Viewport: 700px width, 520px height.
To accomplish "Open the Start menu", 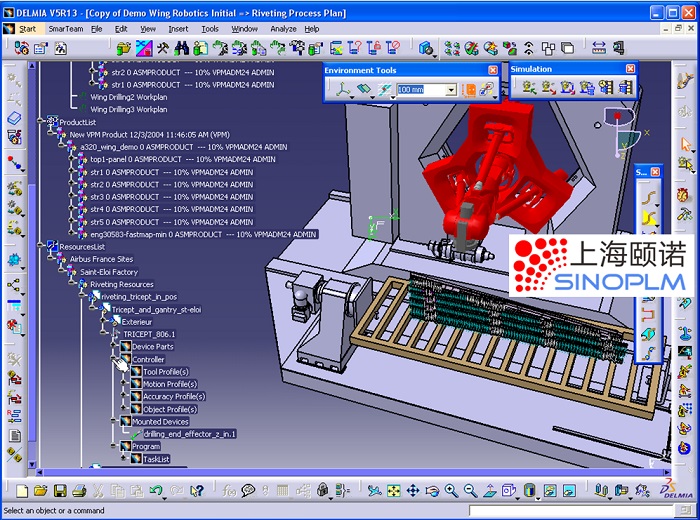I will [27, 29].
